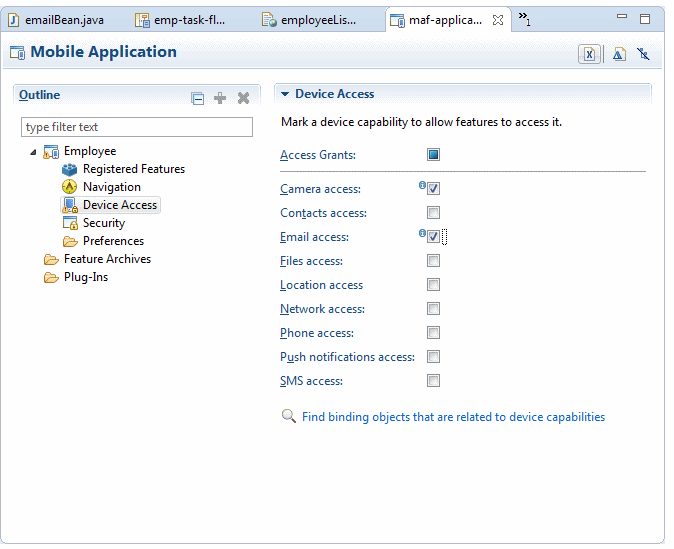
Task: Click the emp-task-flow tab icon
Action: point(142,20)
